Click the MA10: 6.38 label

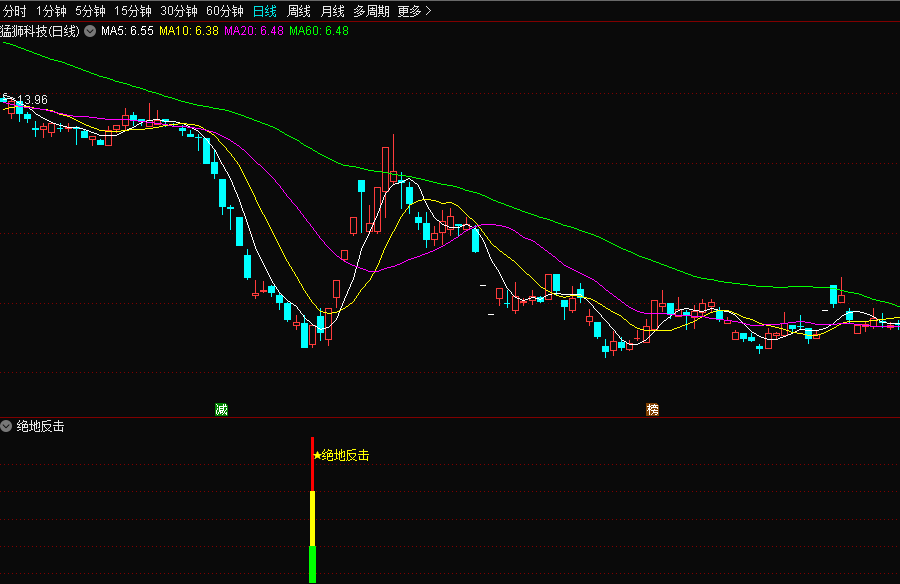point(189,31)
